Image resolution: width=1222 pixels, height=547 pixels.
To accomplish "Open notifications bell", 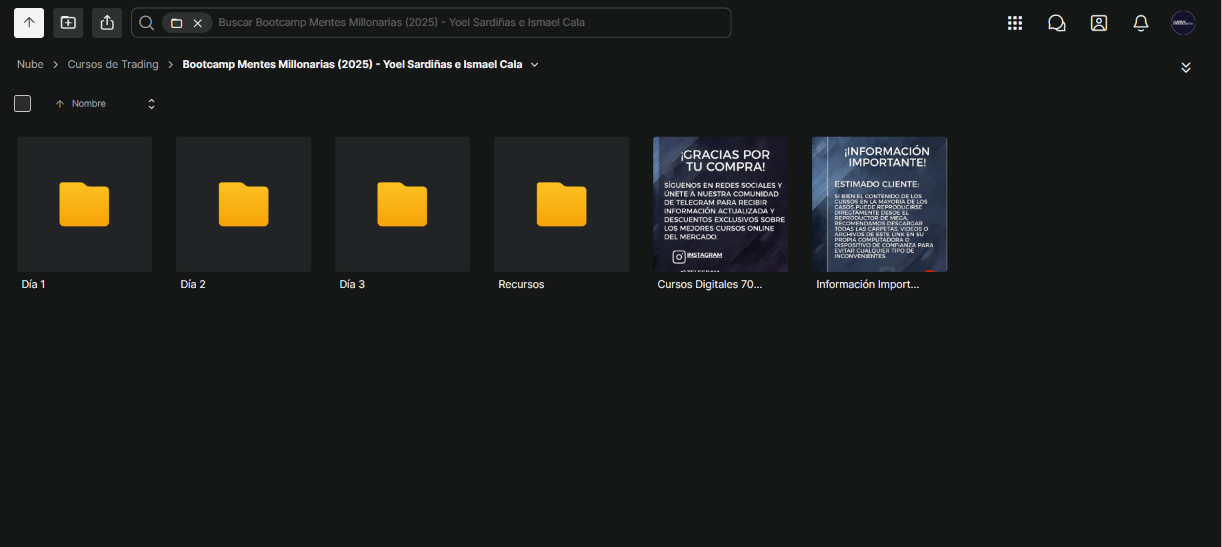I will pyautogui.click(x=1141, y=23).
